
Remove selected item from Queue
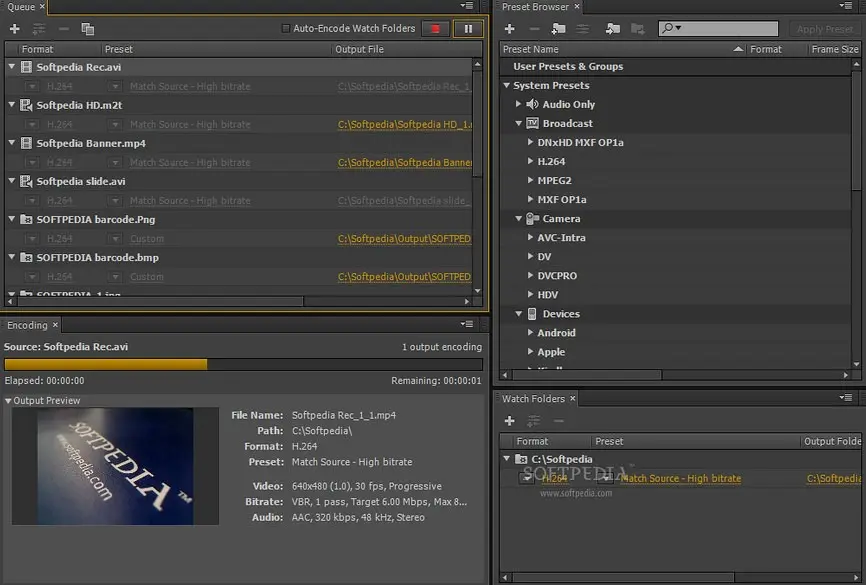pos(64,29)
